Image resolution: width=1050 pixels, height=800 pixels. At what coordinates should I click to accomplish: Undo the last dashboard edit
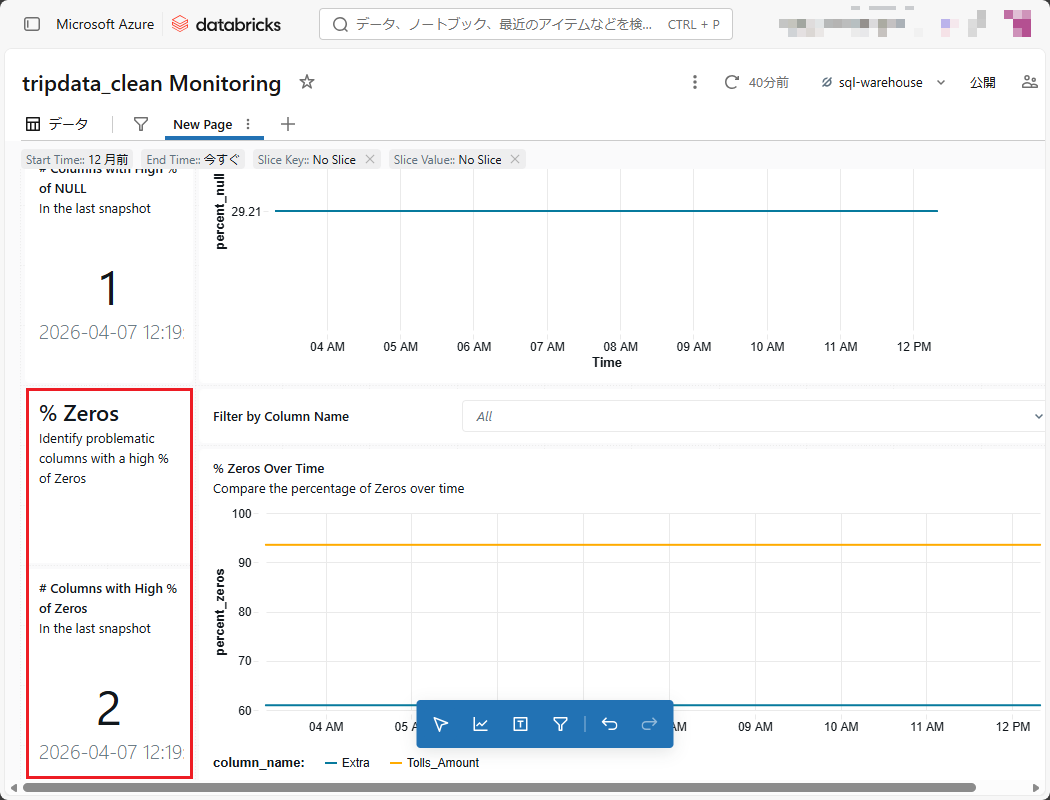609,724
